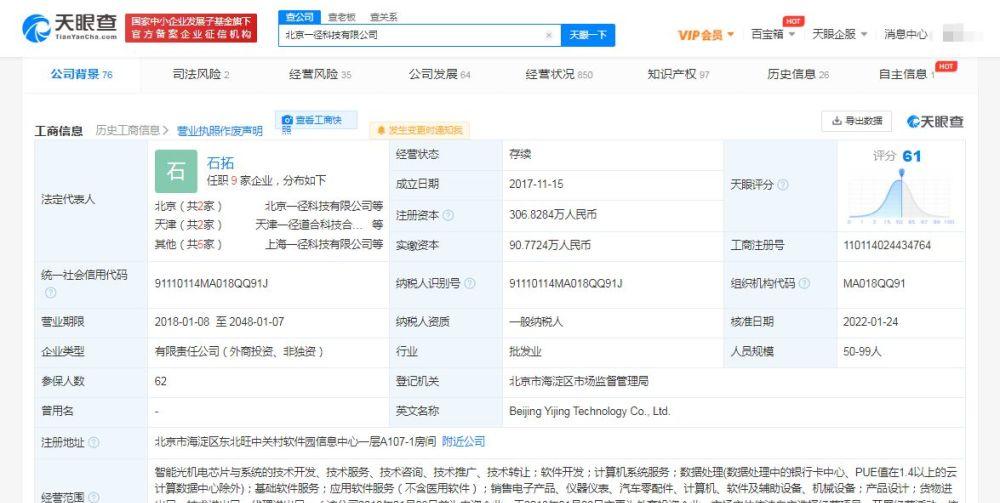
Task: Open 消息中心 message center
Action: (906, 34)
